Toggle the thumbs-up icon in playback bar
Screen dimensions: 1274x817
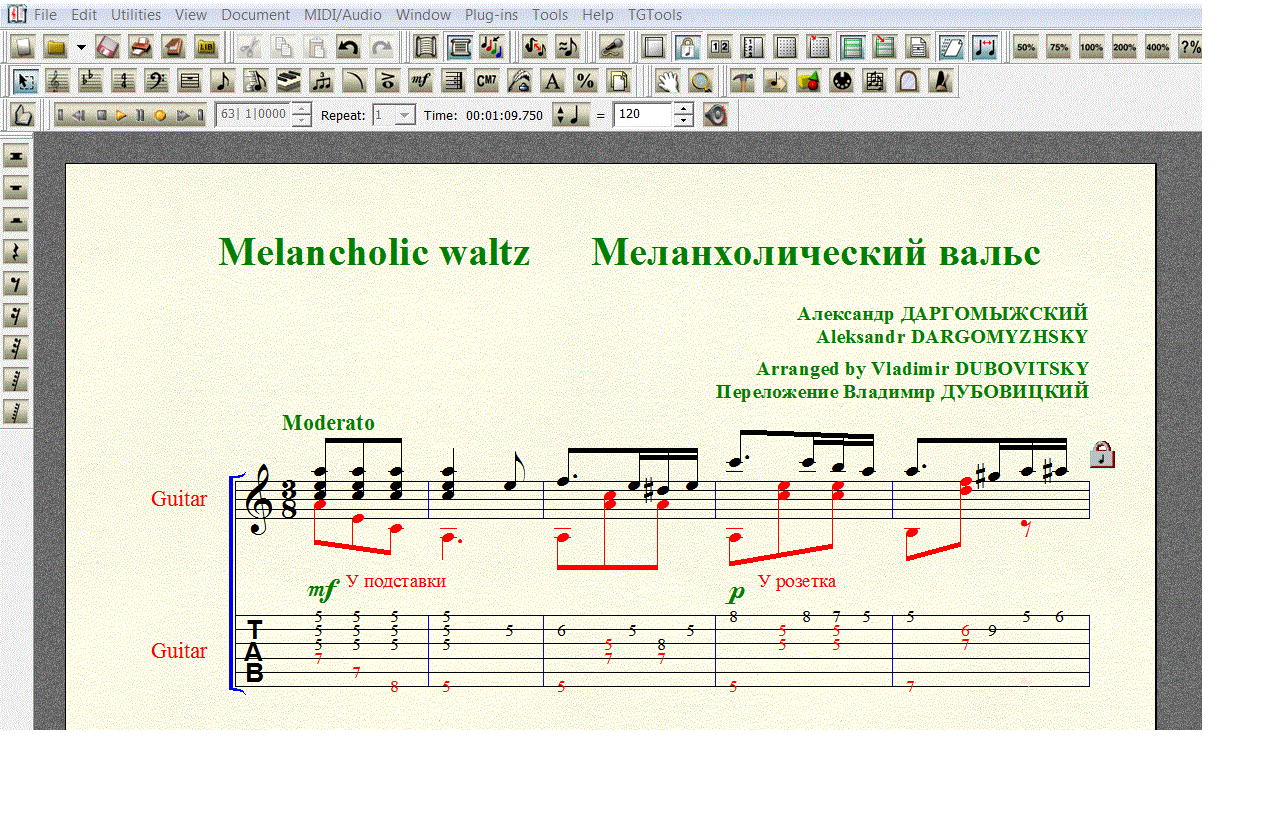pyautogui.click(x=25, y=115)
